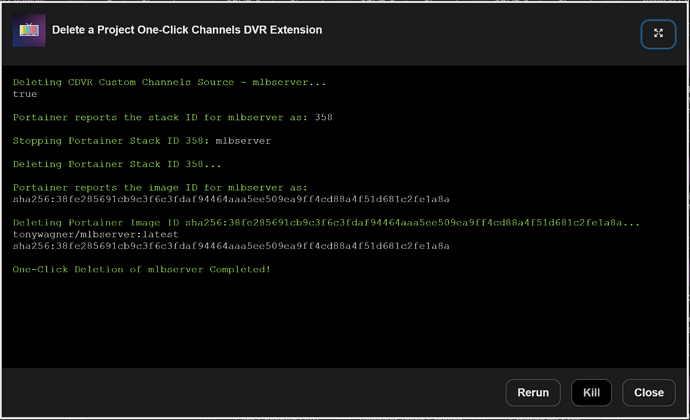The image size is (690, 420).
Task: Click 'tonywagner/mlbserver:latest' output line
Action: click(95, 234)
